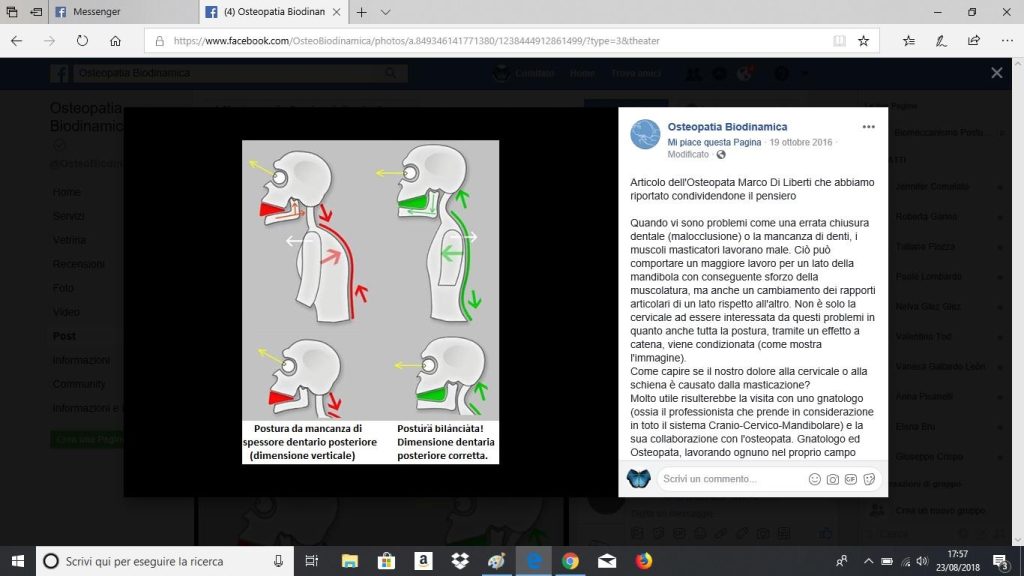Click the emoji icon in comment box

click(x=814, y=479)
